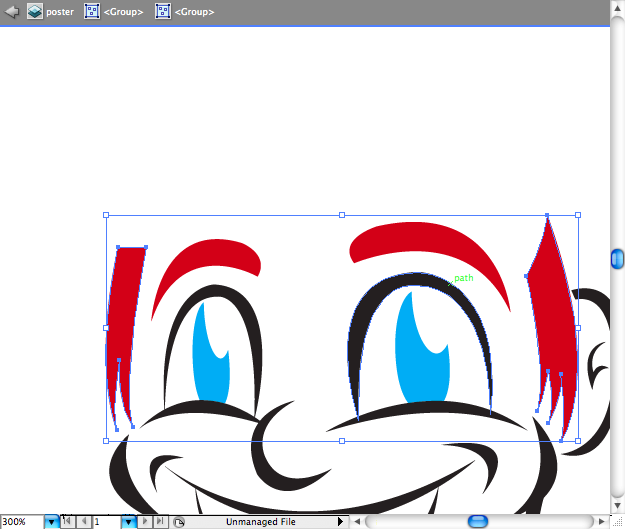Click the poster layer icon in breadcrumb
Viewport: 625px width, 529px height.
click(x=35, y=12)
